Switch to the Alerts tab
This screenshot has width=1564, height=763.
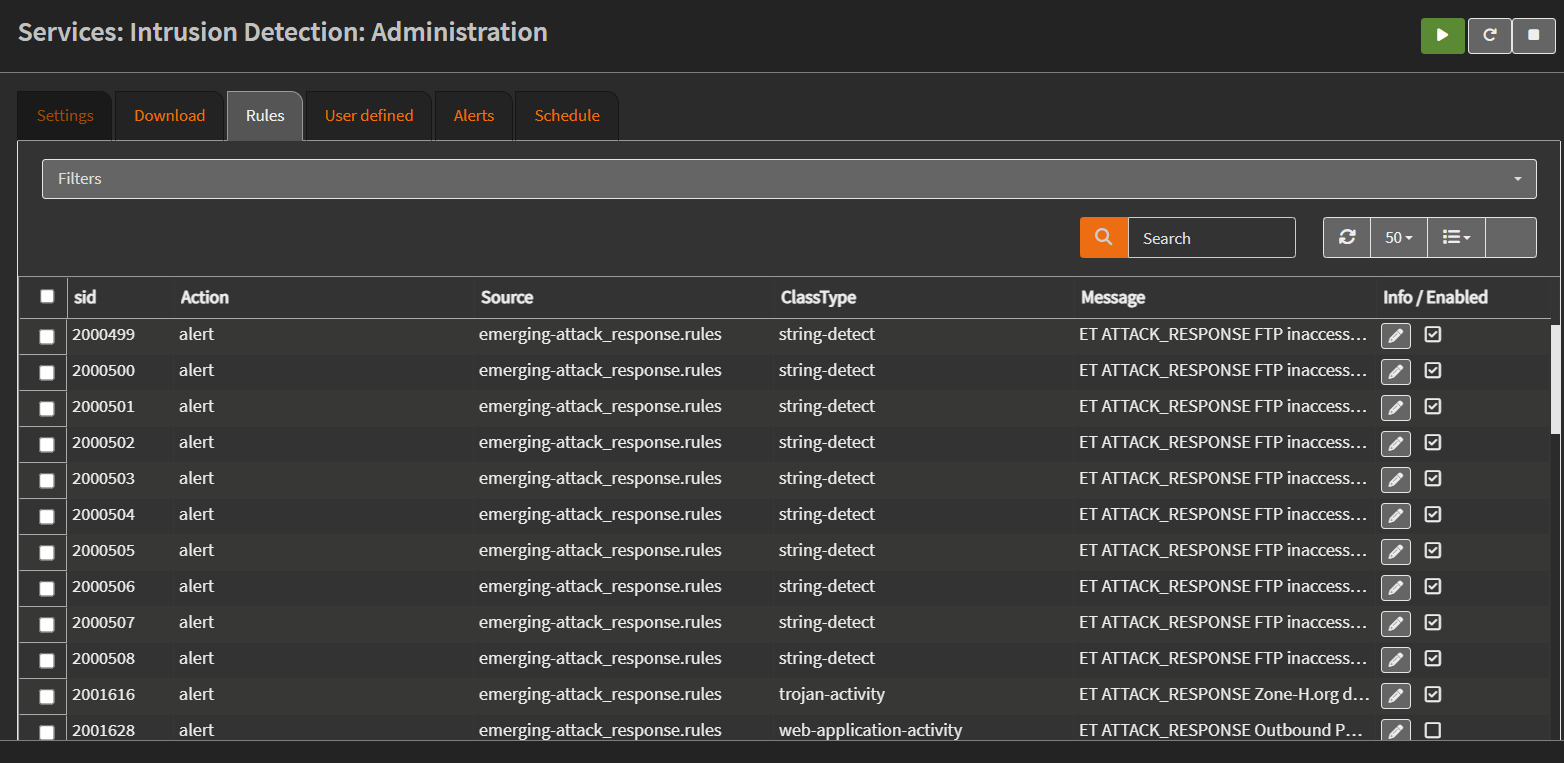473,116
